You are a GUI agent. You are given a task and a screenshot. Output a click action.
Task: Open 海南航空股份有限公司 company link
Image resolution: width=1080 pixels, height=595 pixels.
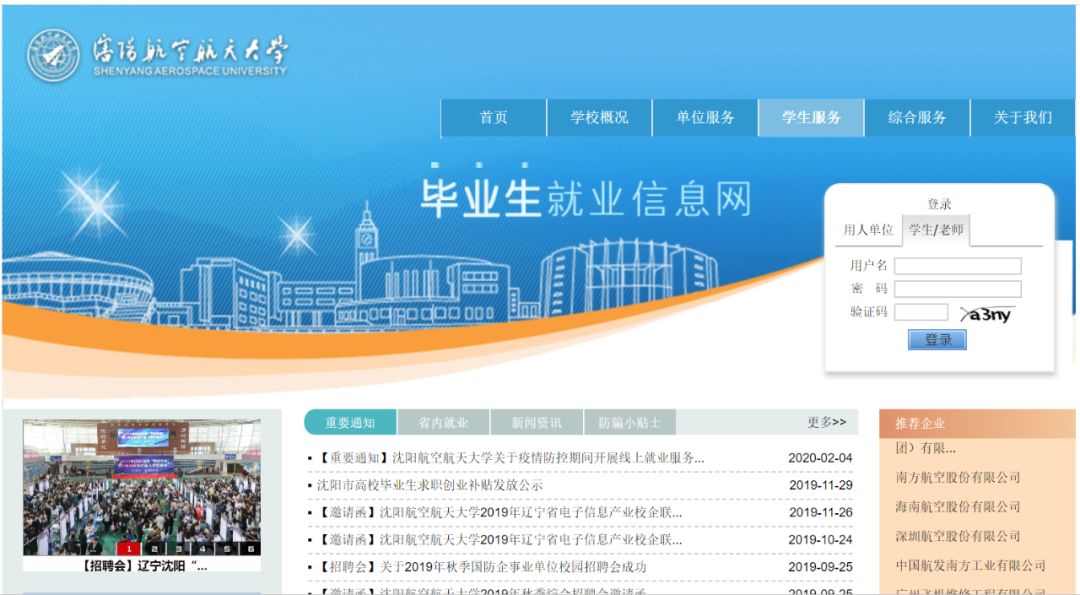[957, 507]
